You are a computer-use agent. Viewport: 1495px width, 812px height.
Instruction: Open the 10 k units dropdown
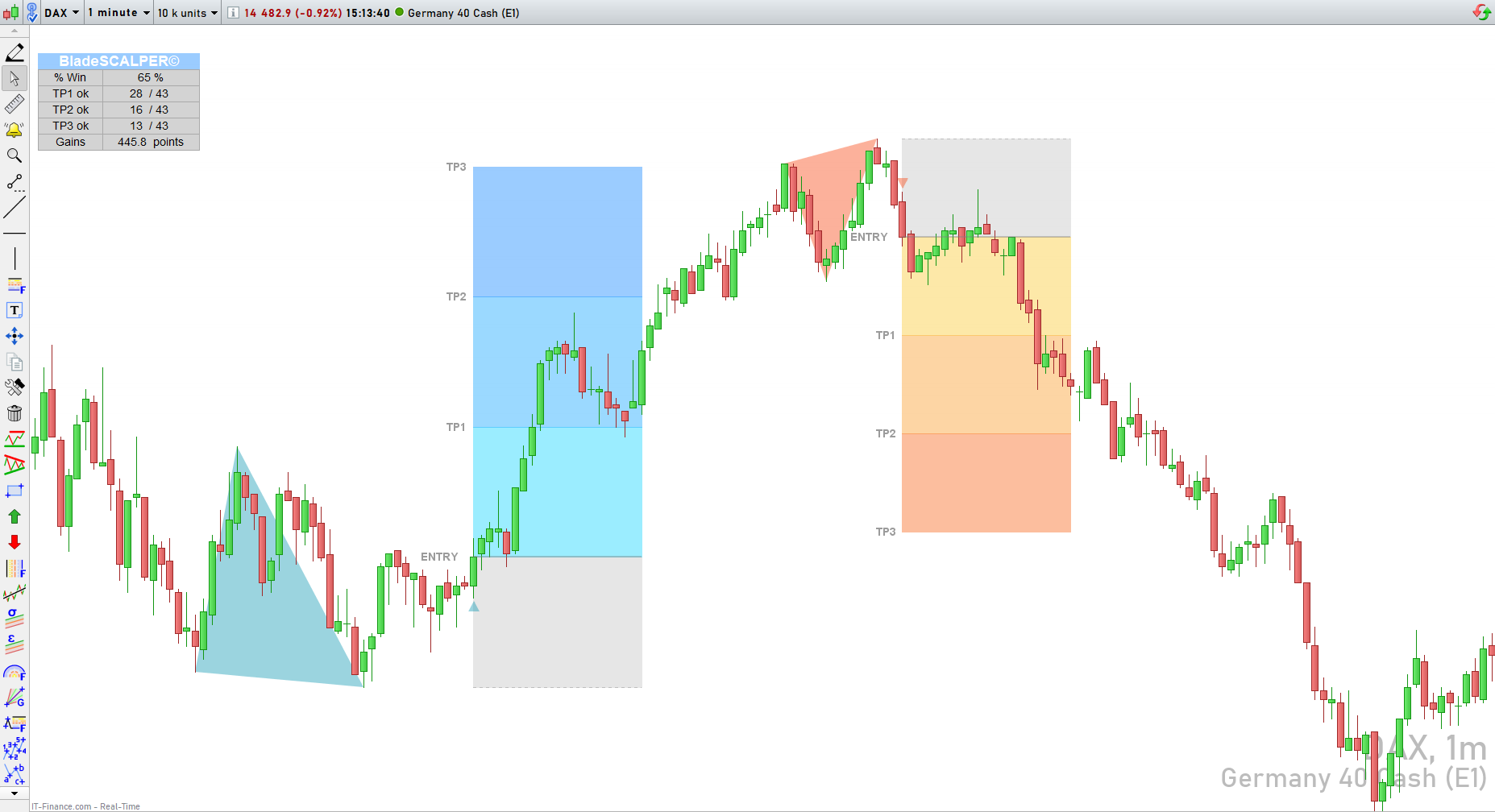[x=187, y=13]
